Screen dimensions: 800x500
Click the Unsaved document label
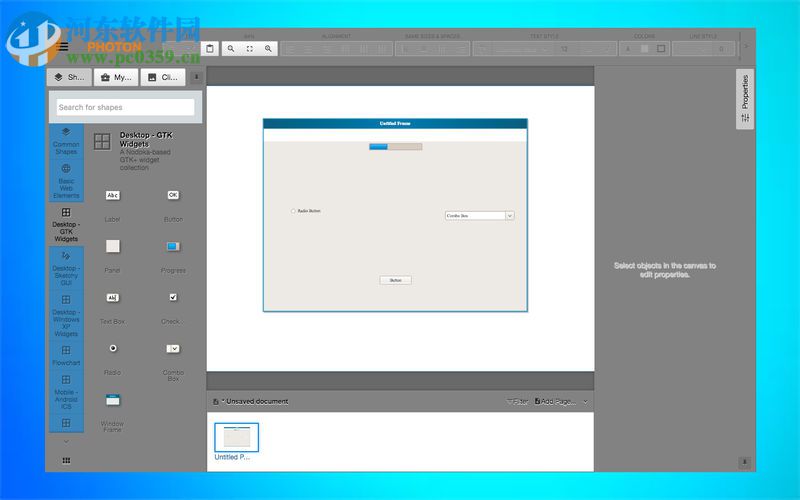[255, 402]
